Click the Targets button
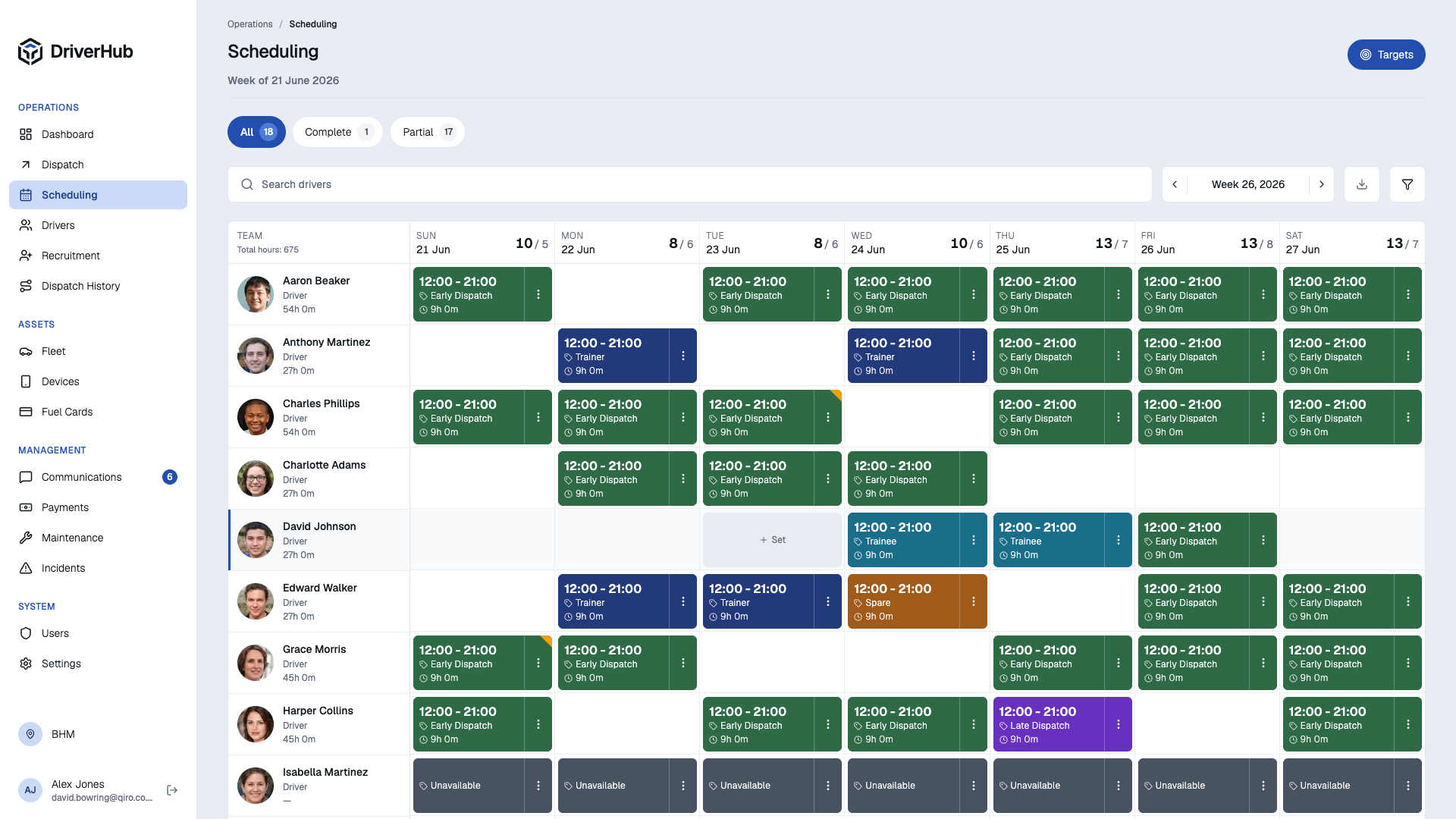 pos(1385,55)
